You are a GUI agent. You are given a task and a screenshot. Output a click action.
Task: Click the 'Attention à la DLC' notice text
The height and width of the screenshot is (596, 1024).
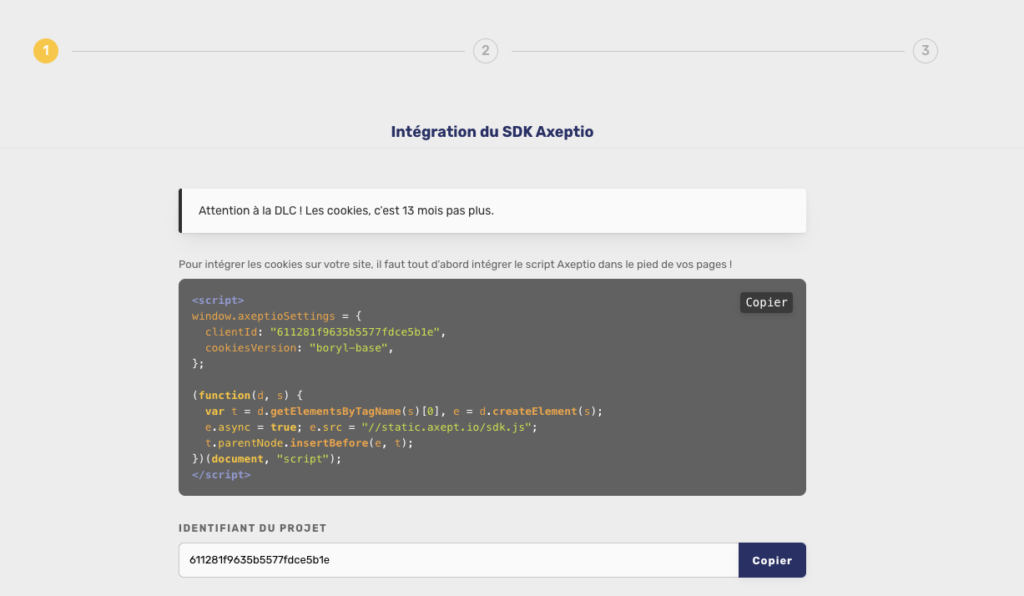(x=346, y=211)
